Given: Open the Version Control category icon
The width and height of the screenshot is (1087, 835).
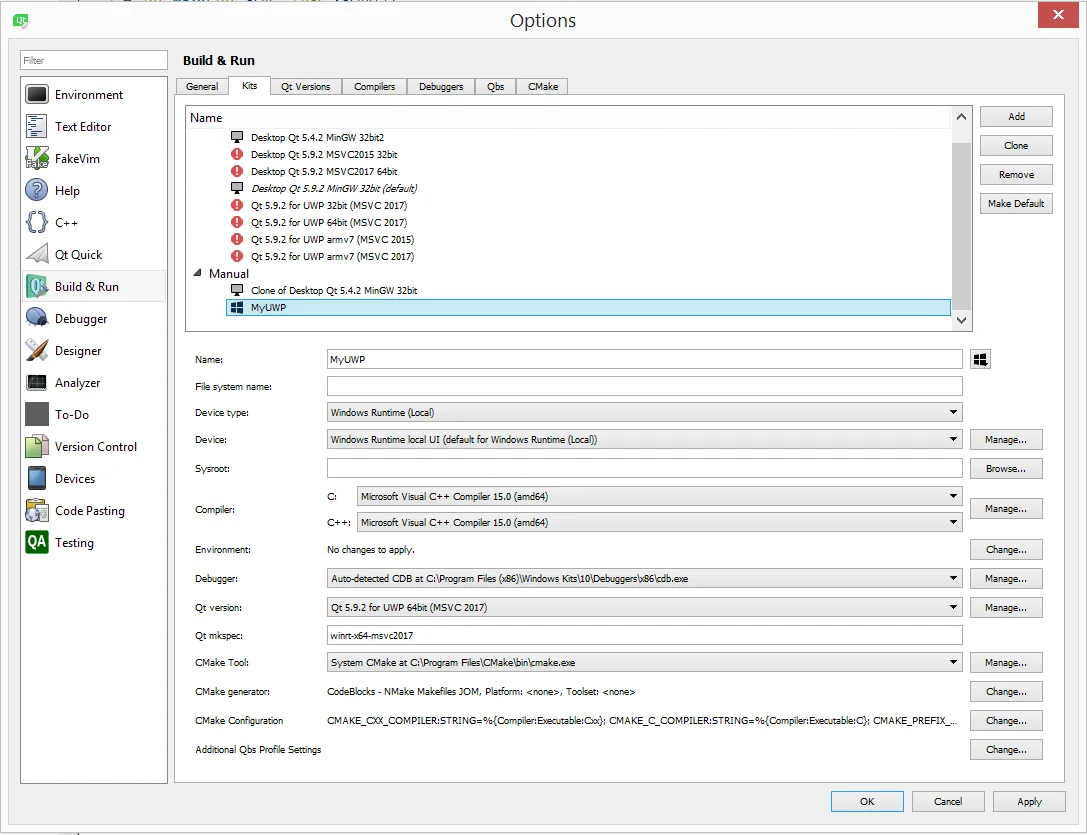Looking at the screenshot, I should click(x=37, y=447).
